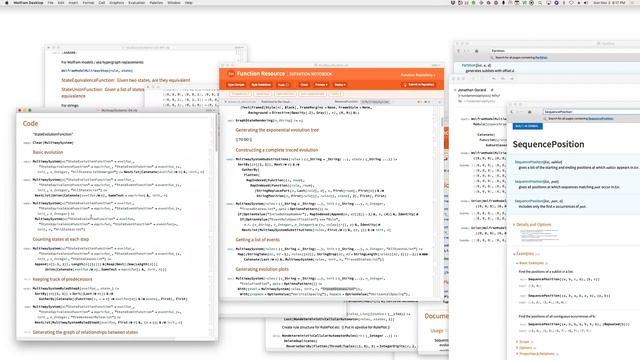
Task: Click Open Sample in Function Resource toolbar
Action: tap(236, 85)
